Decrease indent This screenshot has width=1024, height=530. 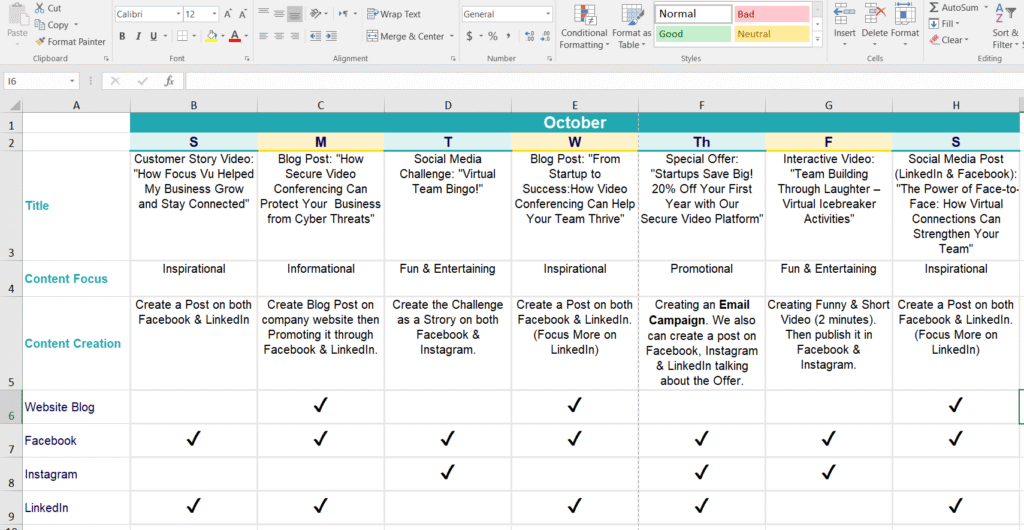pyautogui.click(x=315, y=37)
